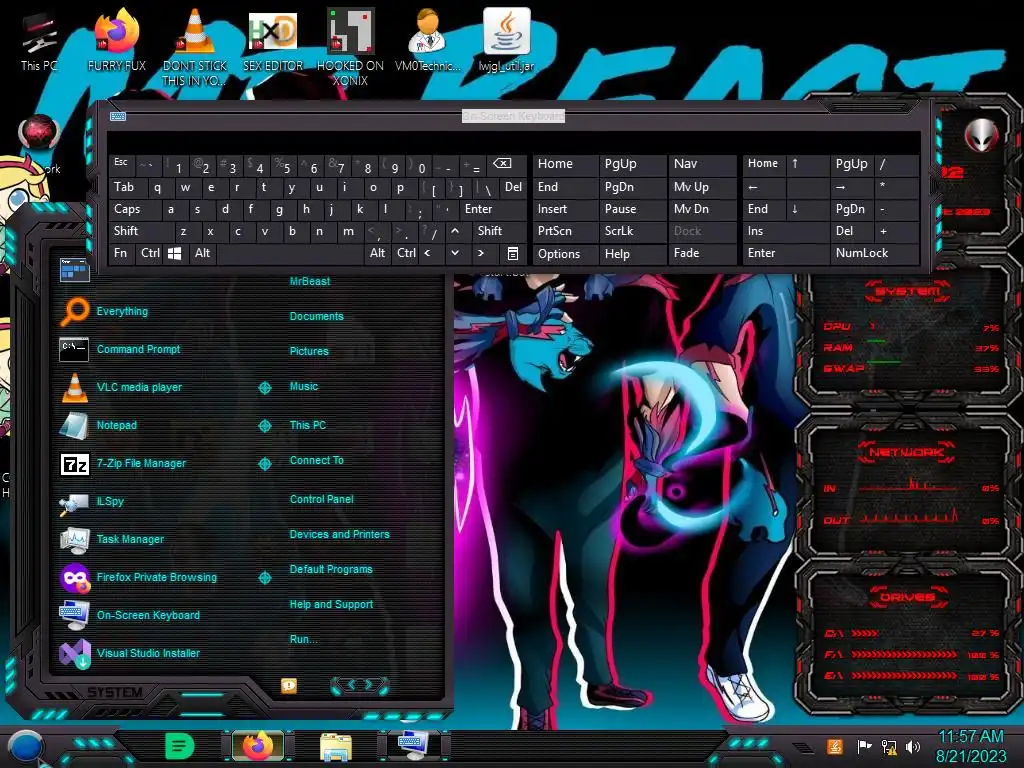1024x768 pixels.
Task: Toggle the right Shift key
Action: click(499, 231)
